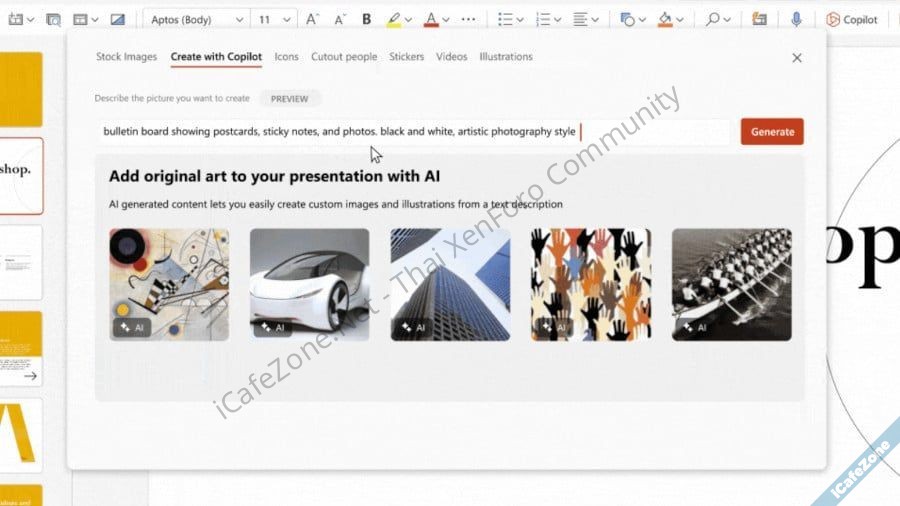900x506 pixels.
Task: Open the Aptos (Body) font dropdown
Action: (197, 19)
